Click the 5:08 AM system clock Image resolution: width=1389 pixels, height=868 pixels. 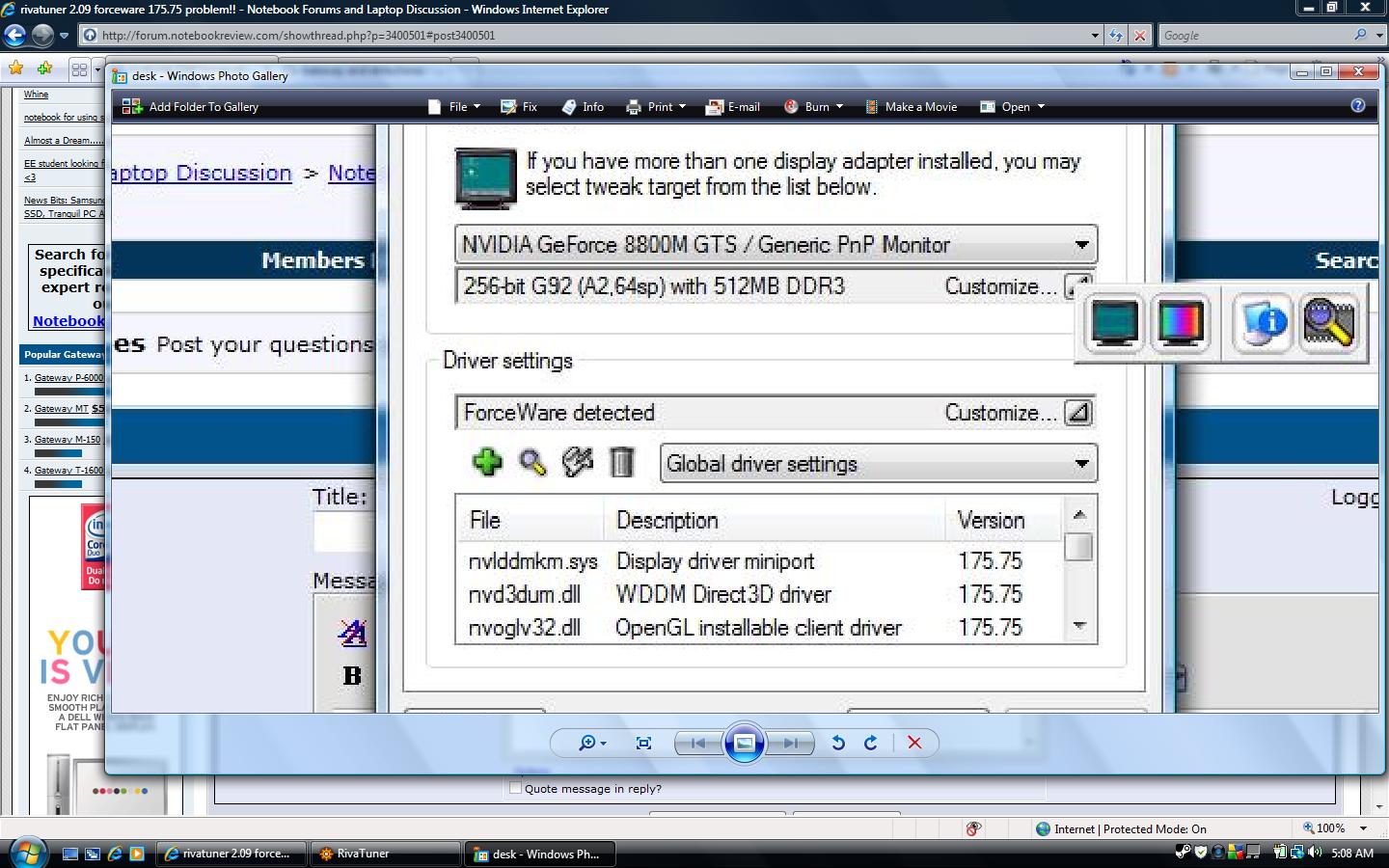pos(1352,854)
